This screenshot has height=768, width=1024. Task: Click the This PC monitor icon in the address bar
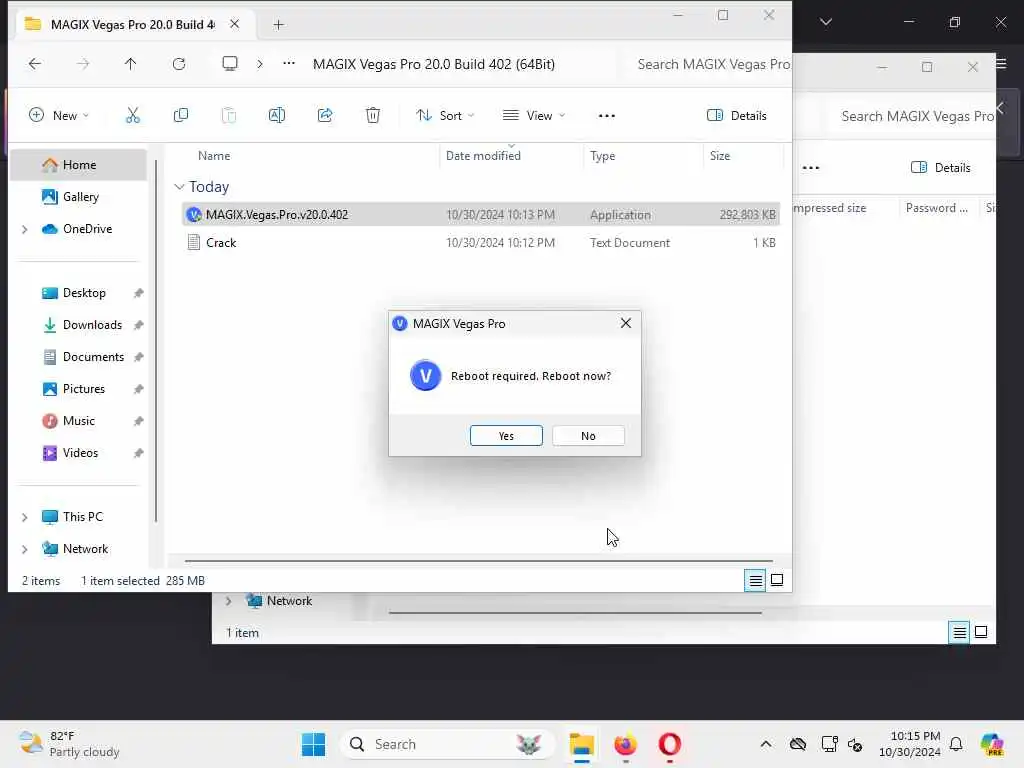pyautogui.click(x=230, y=63)
